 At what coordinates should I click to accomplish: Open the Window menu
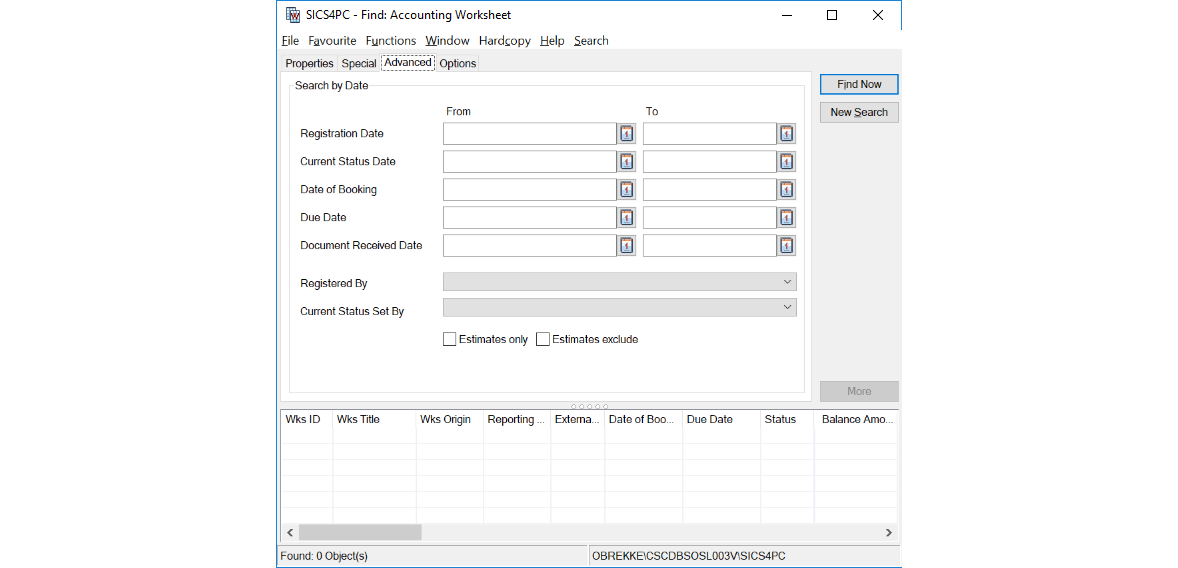447,41
